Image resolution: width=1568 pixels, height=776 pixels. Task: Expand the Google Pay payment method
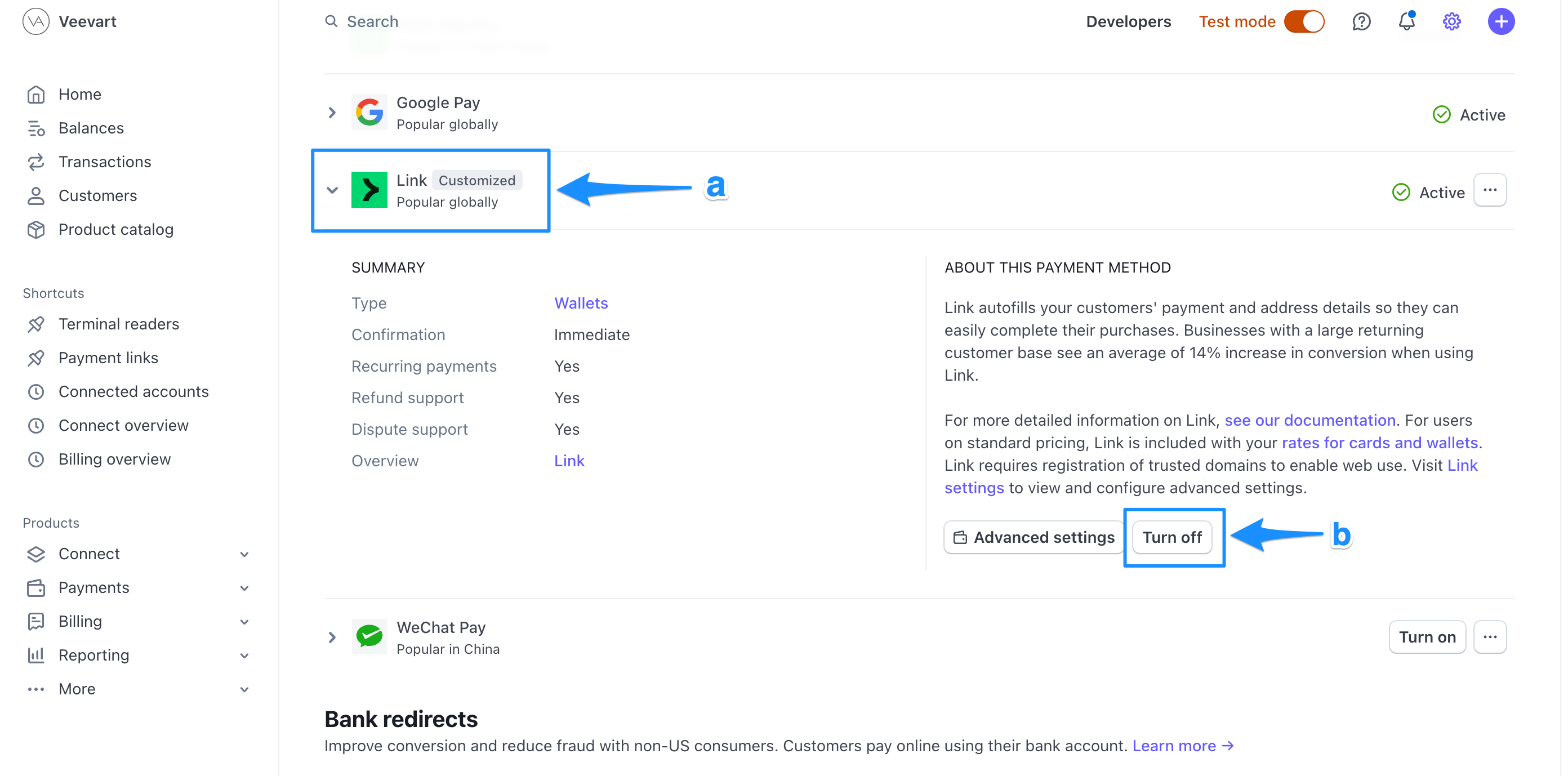[x=332, y=113]
